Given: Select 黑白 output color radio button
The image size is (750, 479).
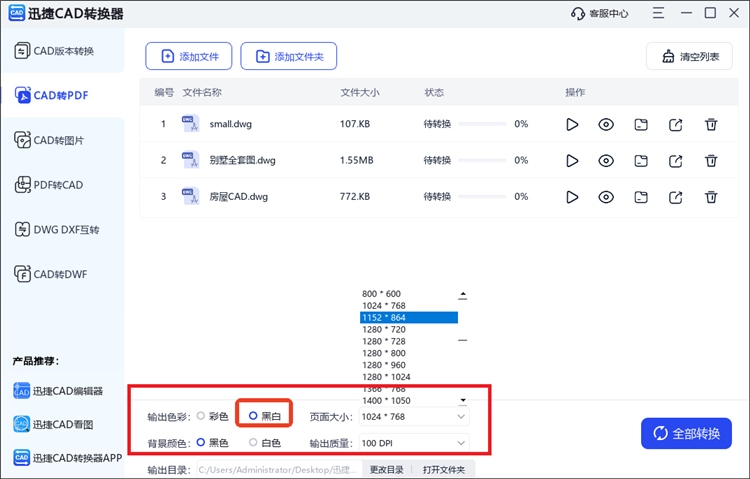Looking at the screenshot, I should (x=253, y=416).
